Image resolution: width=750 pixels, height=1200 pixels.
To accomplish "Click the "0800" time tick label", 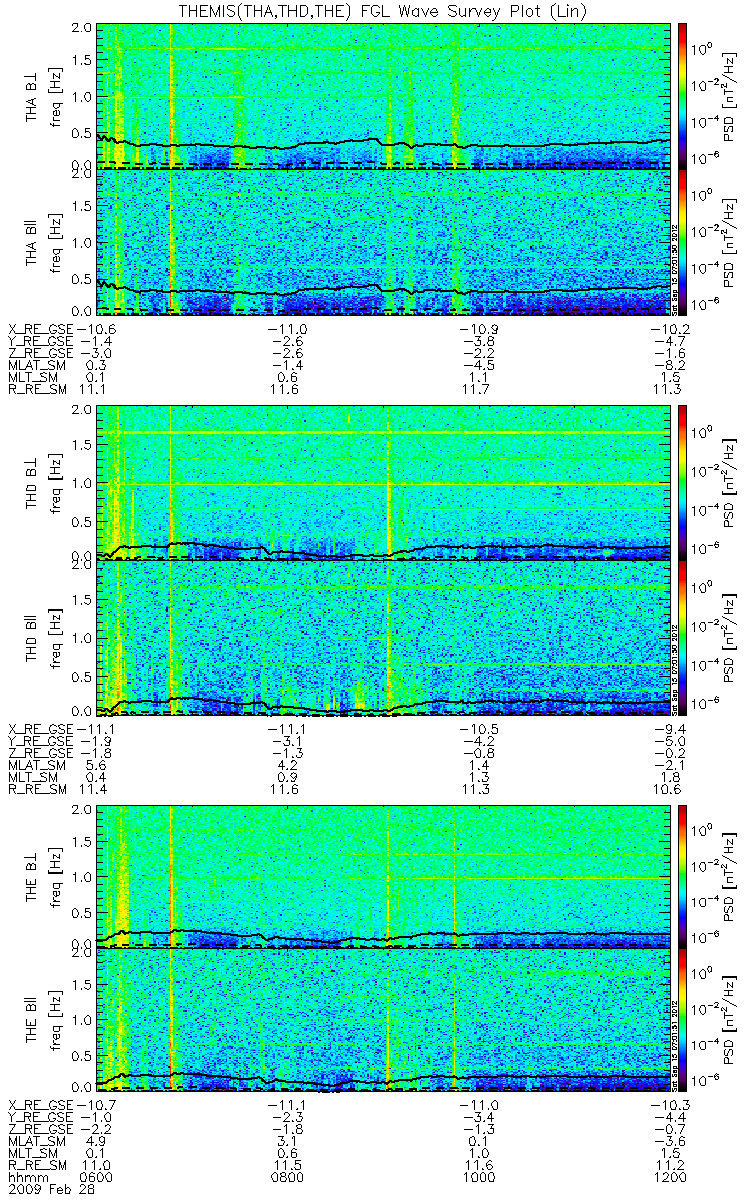I will click(x=287, y=1175).
